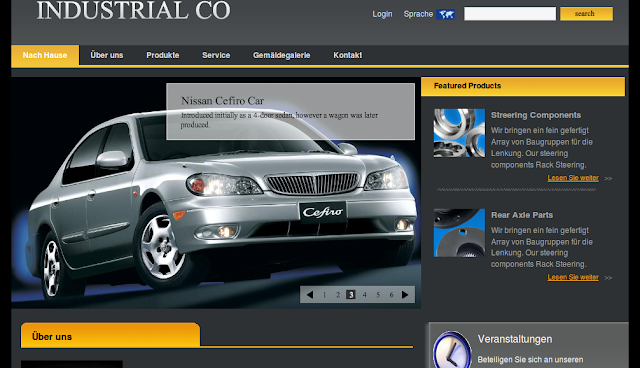Open the Produkte menu item
This screenshot has height=368, width=640.
pos(163,55)
